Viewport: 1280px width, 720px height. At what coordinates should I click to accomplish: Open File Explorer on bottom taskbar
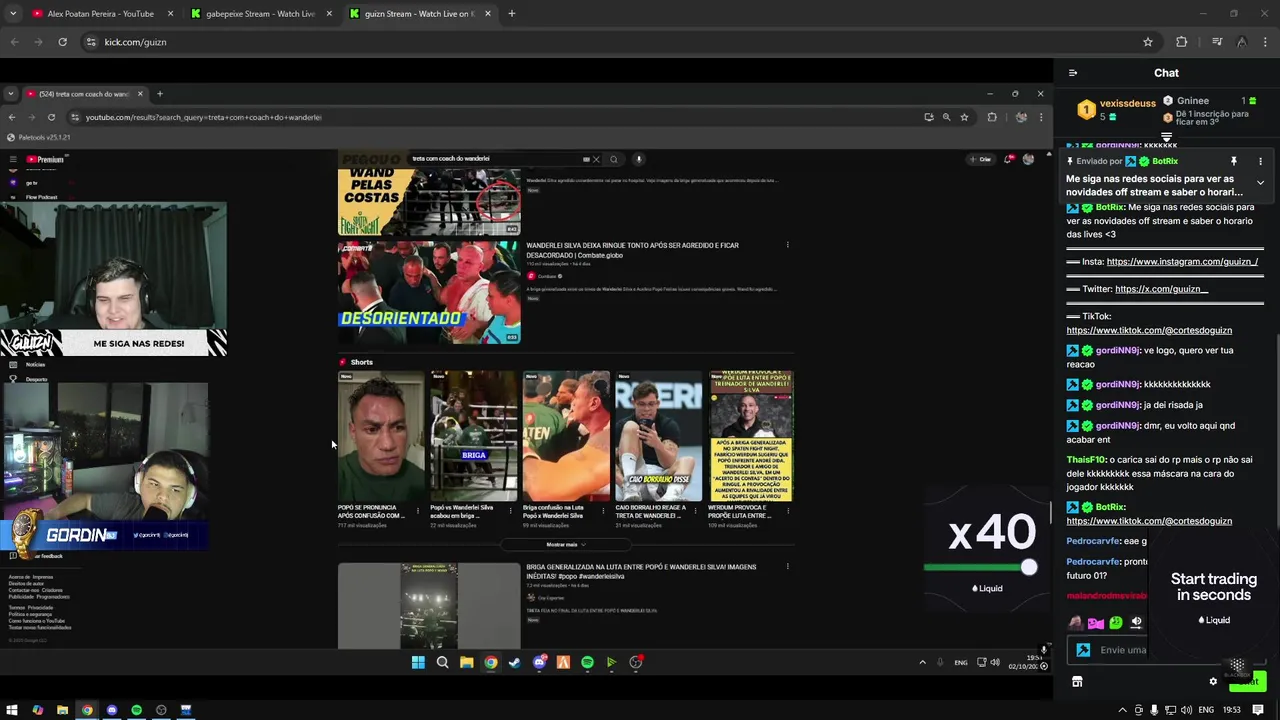point(62,710)
